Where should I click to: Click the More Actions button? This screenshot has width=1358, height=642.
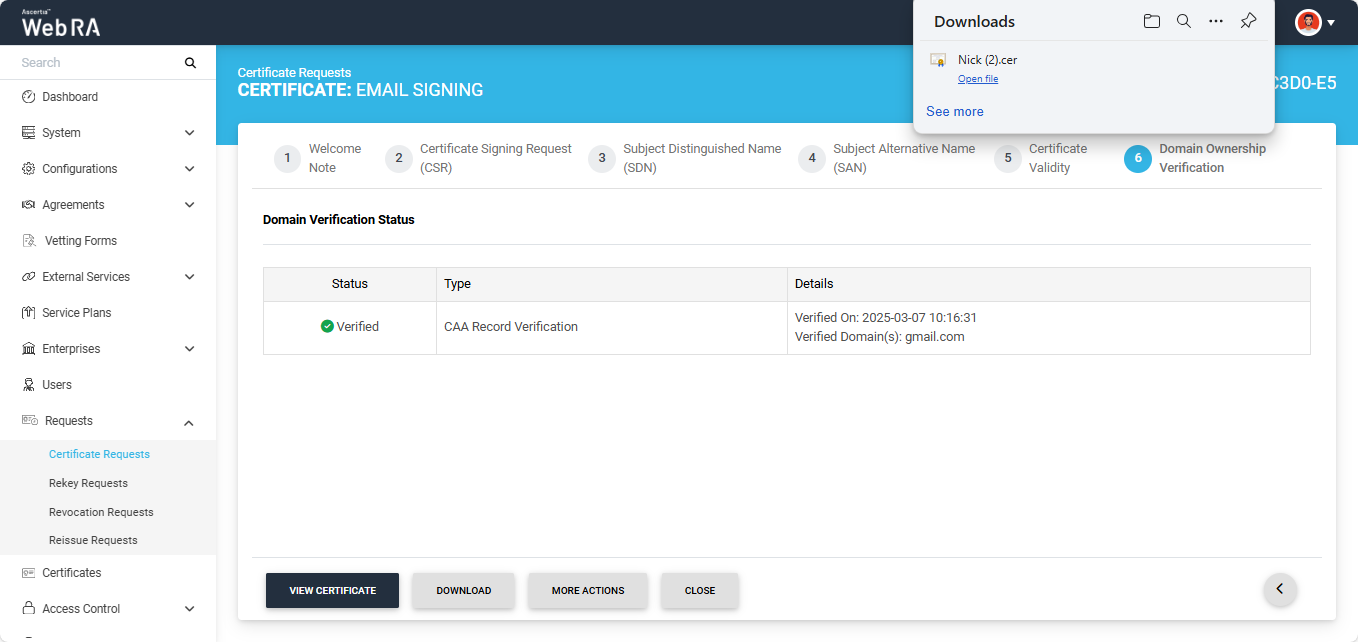coord(588,591)
